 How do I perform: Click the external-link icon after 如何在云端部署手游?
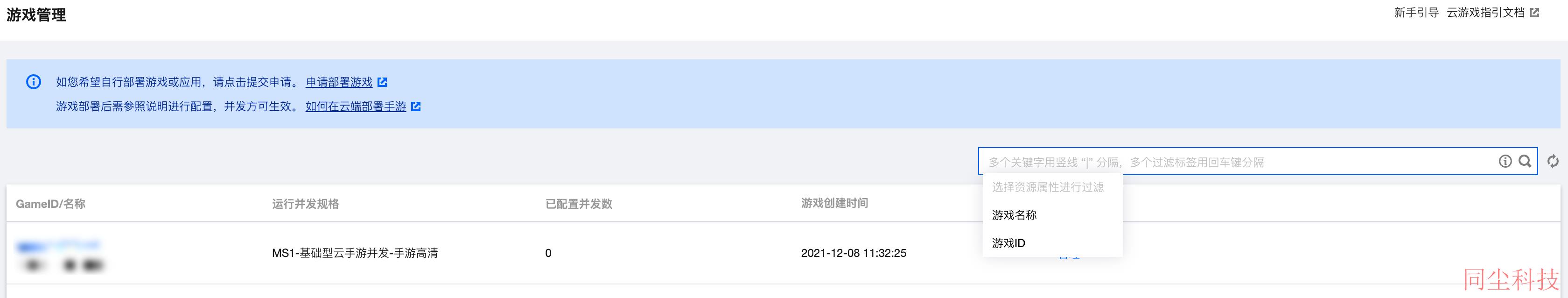[416, 106]
